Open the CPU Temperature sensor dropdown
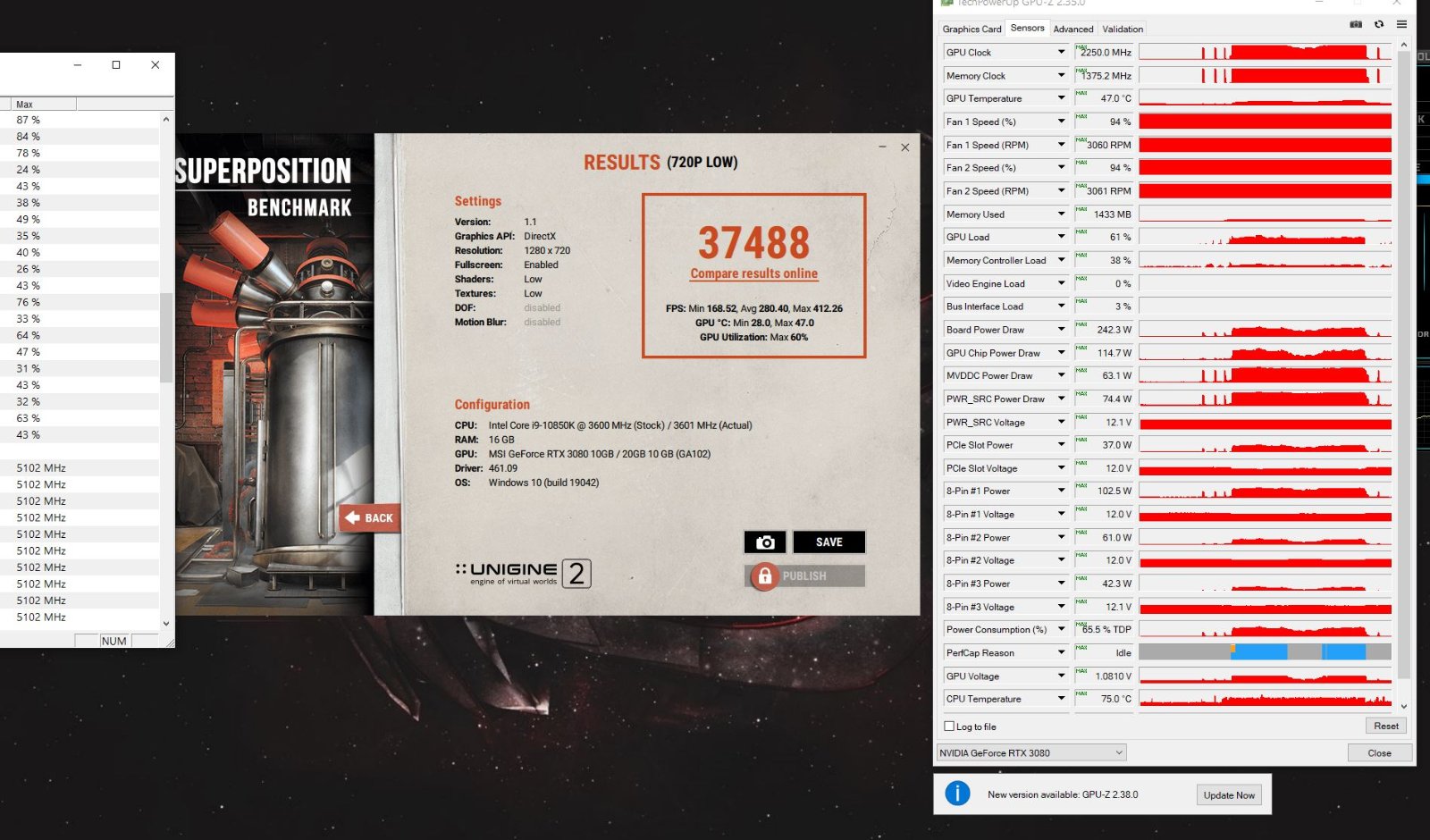The height and width of the screenshot is (840, 1430). pos(1061,699)
